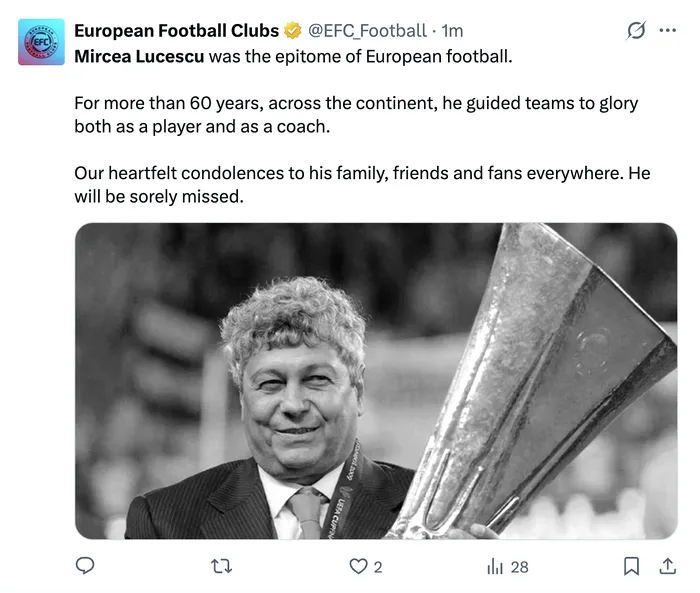Bookmark this post
This screenshot has width=700, height=593.
point(631,566)
